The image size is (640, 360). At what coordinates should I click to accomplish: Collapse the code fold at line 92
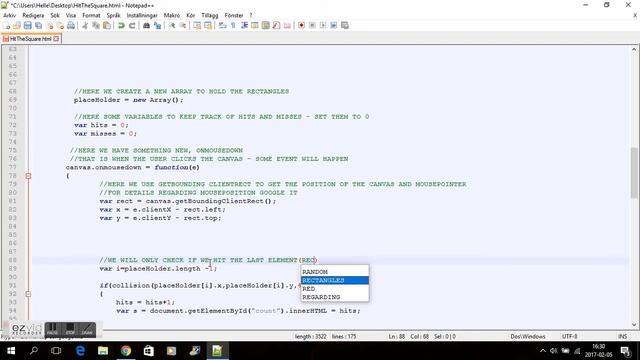tap(28, 294)
